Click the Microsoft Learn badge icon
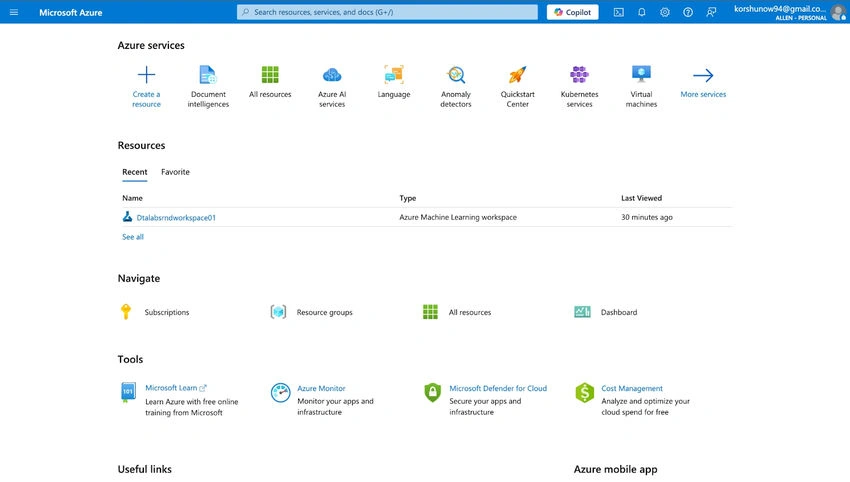The image size is (850, 482). [128, 392]
